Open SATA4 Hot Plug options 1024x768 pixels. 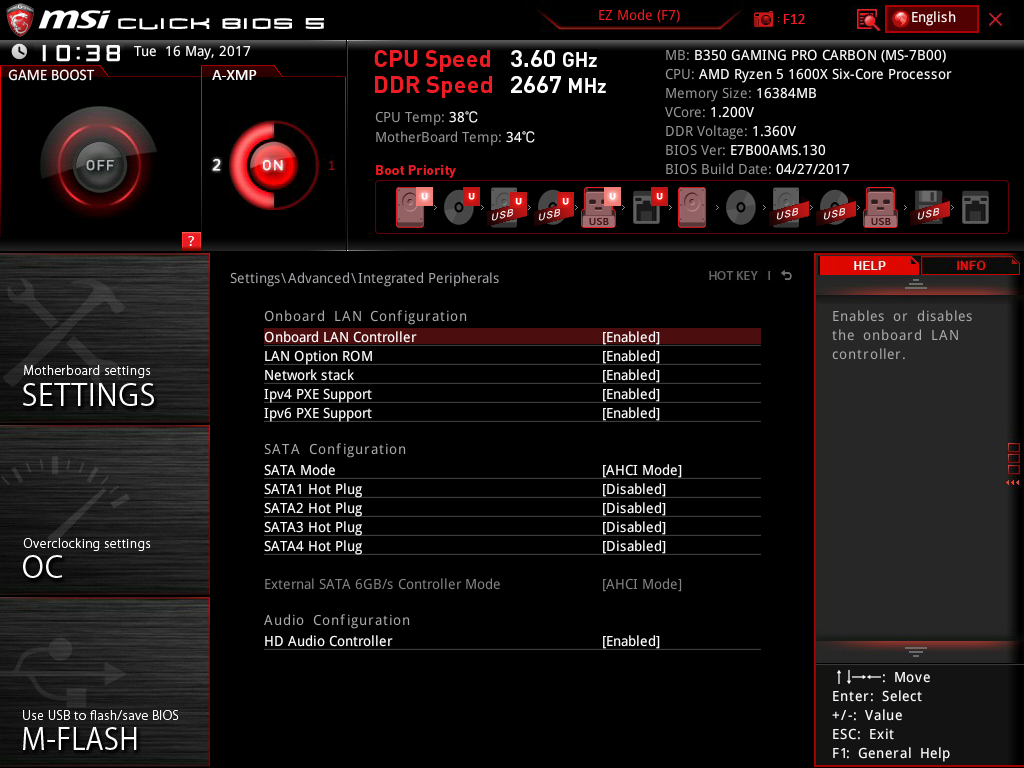pos(512,545)
